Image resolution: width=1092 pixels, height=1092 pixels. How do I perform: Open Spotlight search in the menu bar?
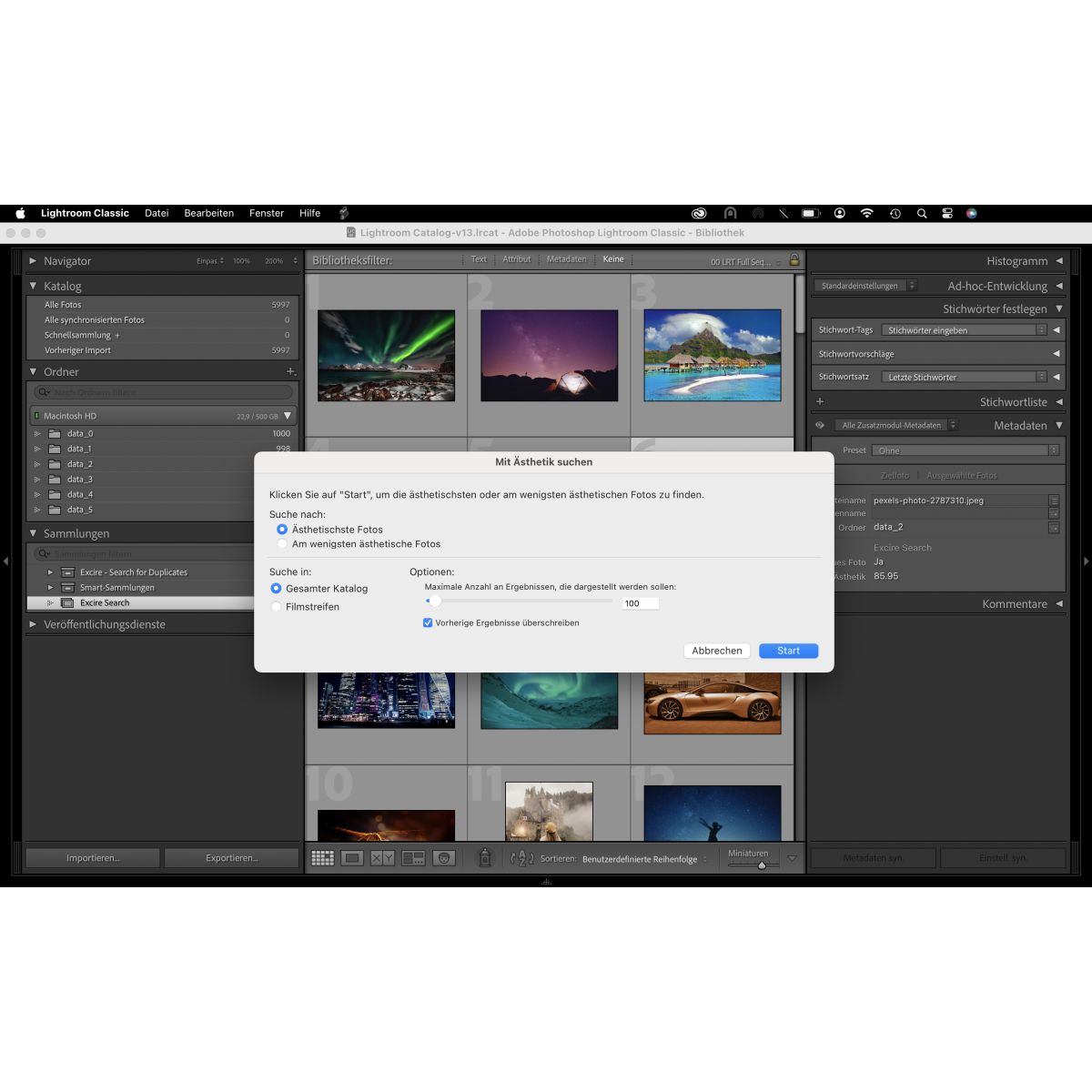tap(922, 213)
